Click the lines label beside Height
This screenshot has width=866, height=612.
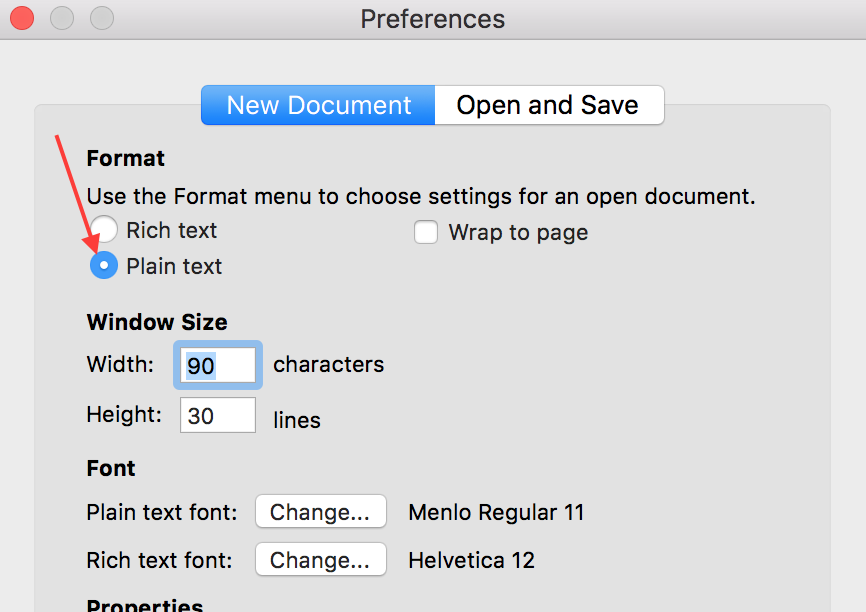(x=296, y=420)
